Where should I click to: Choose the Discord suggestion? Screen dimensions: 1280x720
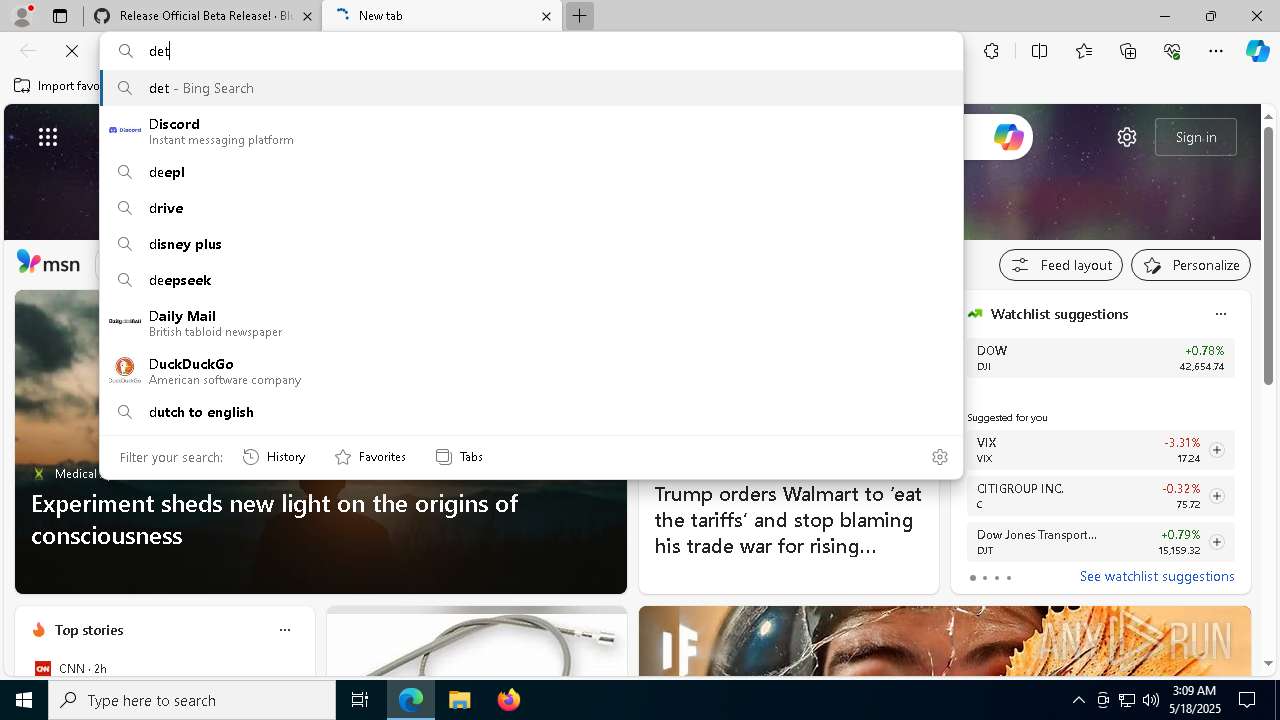[531, 131]
